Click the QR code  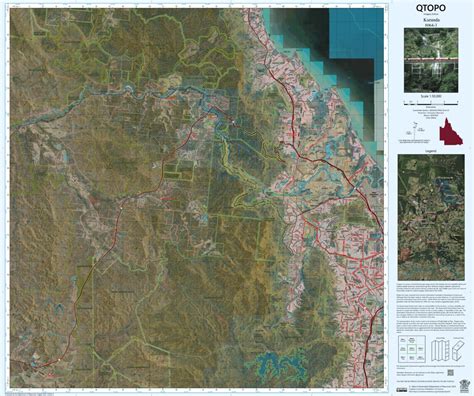[450, 373]
